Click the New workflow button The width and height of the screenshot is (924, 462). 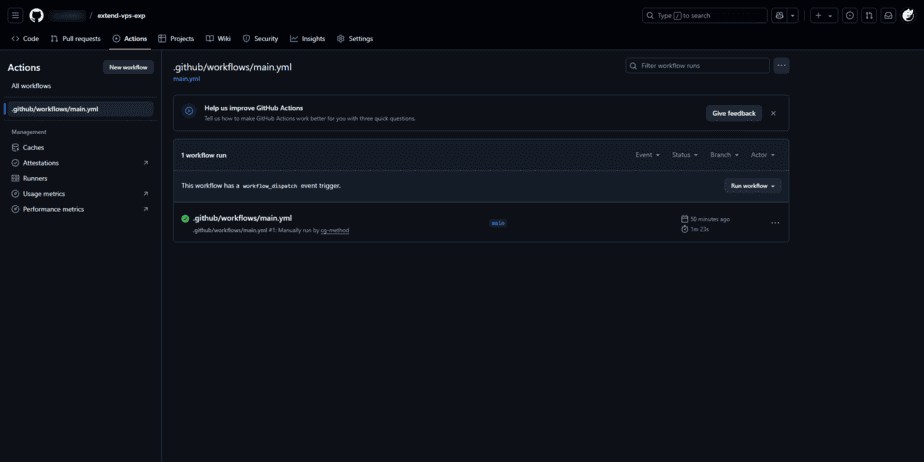click(128, 67)
